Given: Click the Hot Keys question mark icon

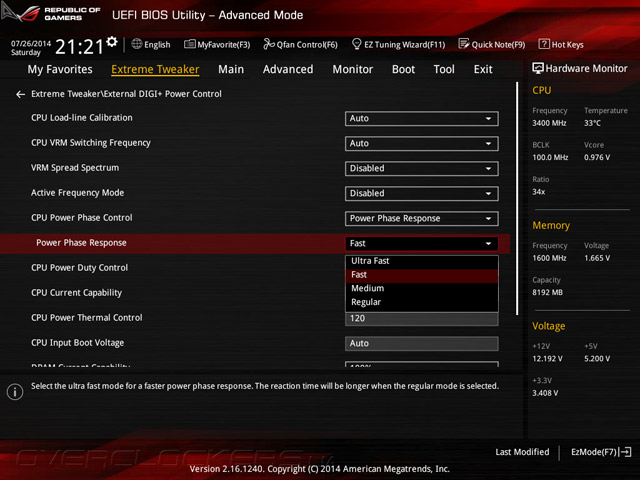Looking at the screenshot, I should (544, 44).
